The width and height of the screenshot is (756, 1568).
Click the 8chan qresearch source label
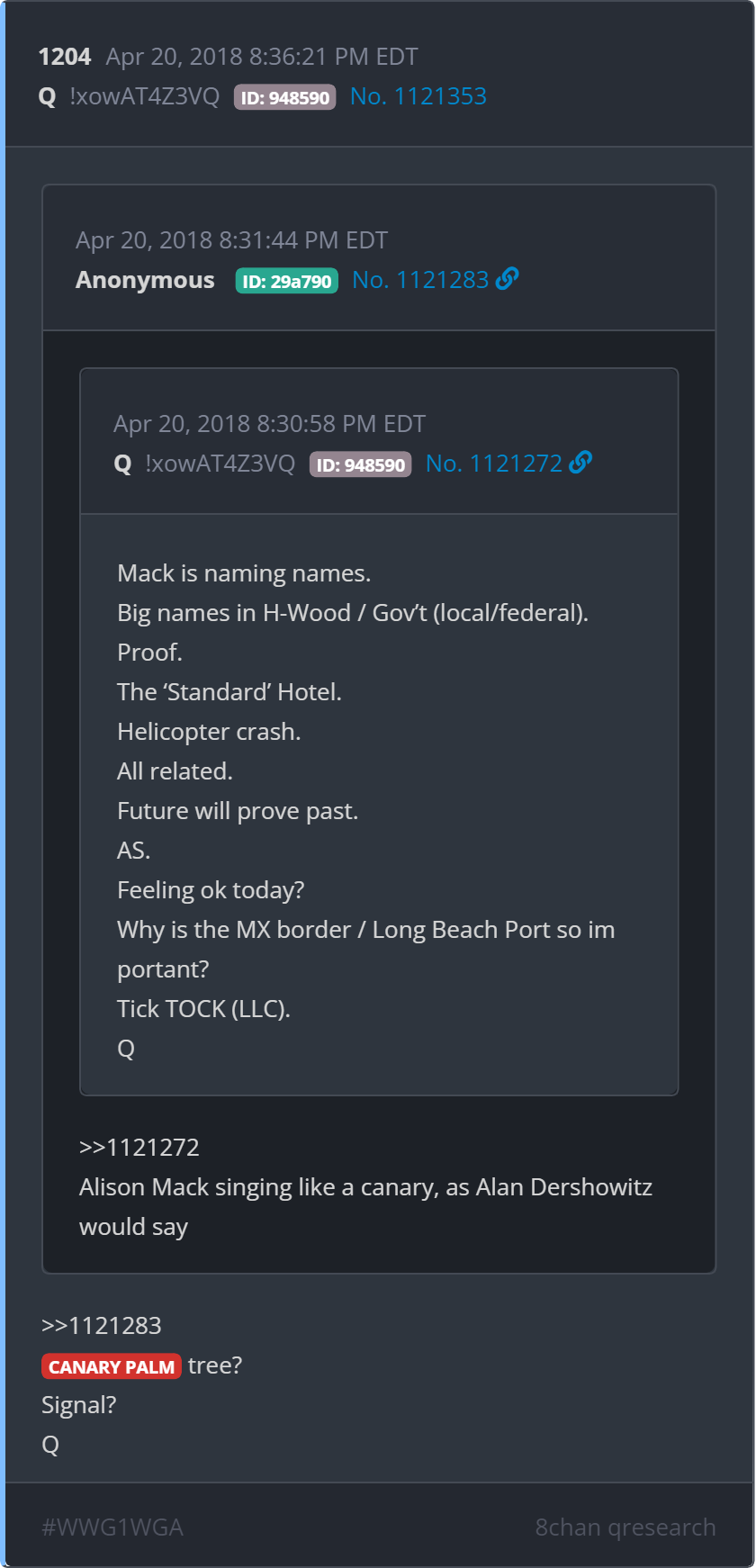pyautogui.click(x=625, y=1527)
